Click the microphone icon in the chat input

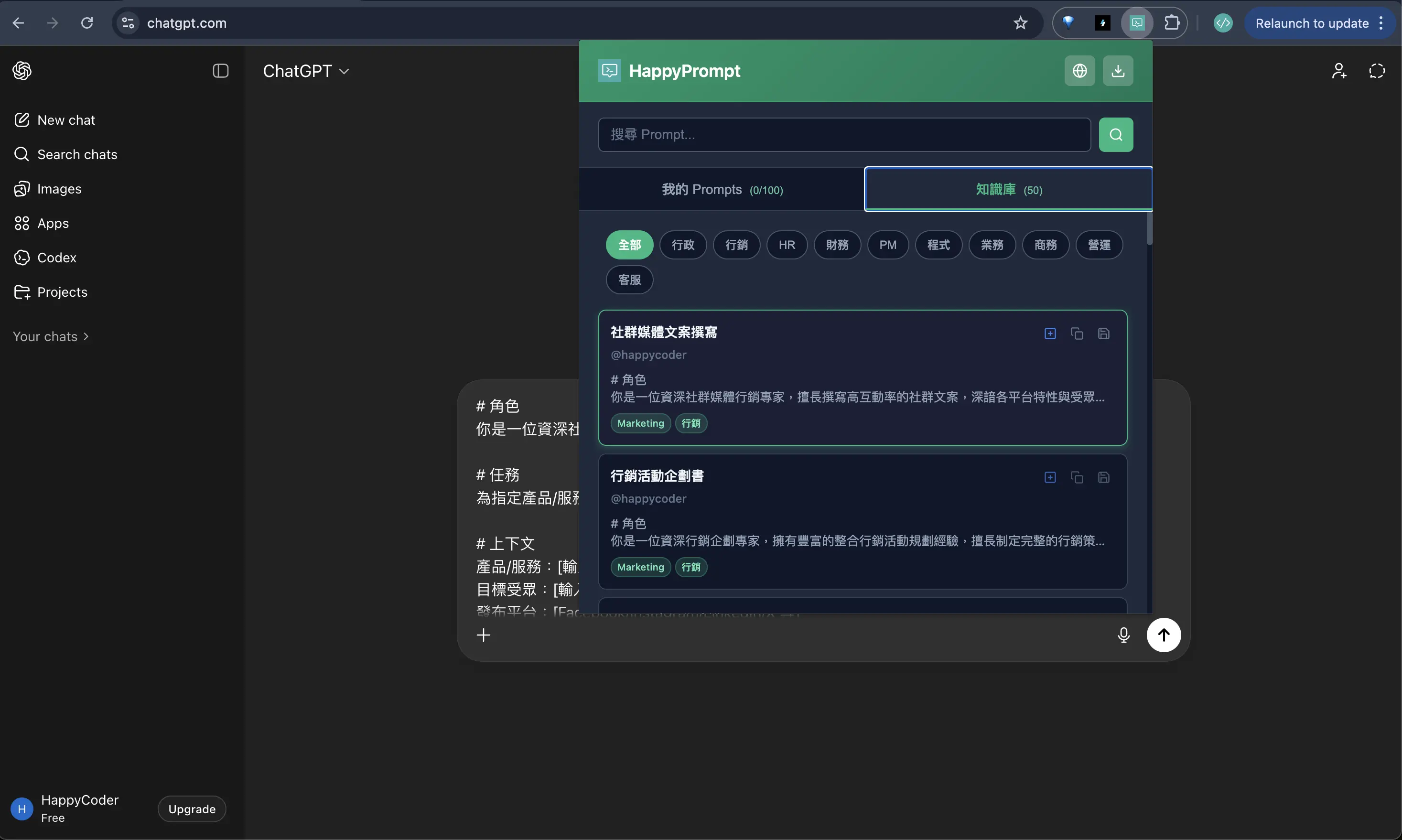tap(1123, 635)
